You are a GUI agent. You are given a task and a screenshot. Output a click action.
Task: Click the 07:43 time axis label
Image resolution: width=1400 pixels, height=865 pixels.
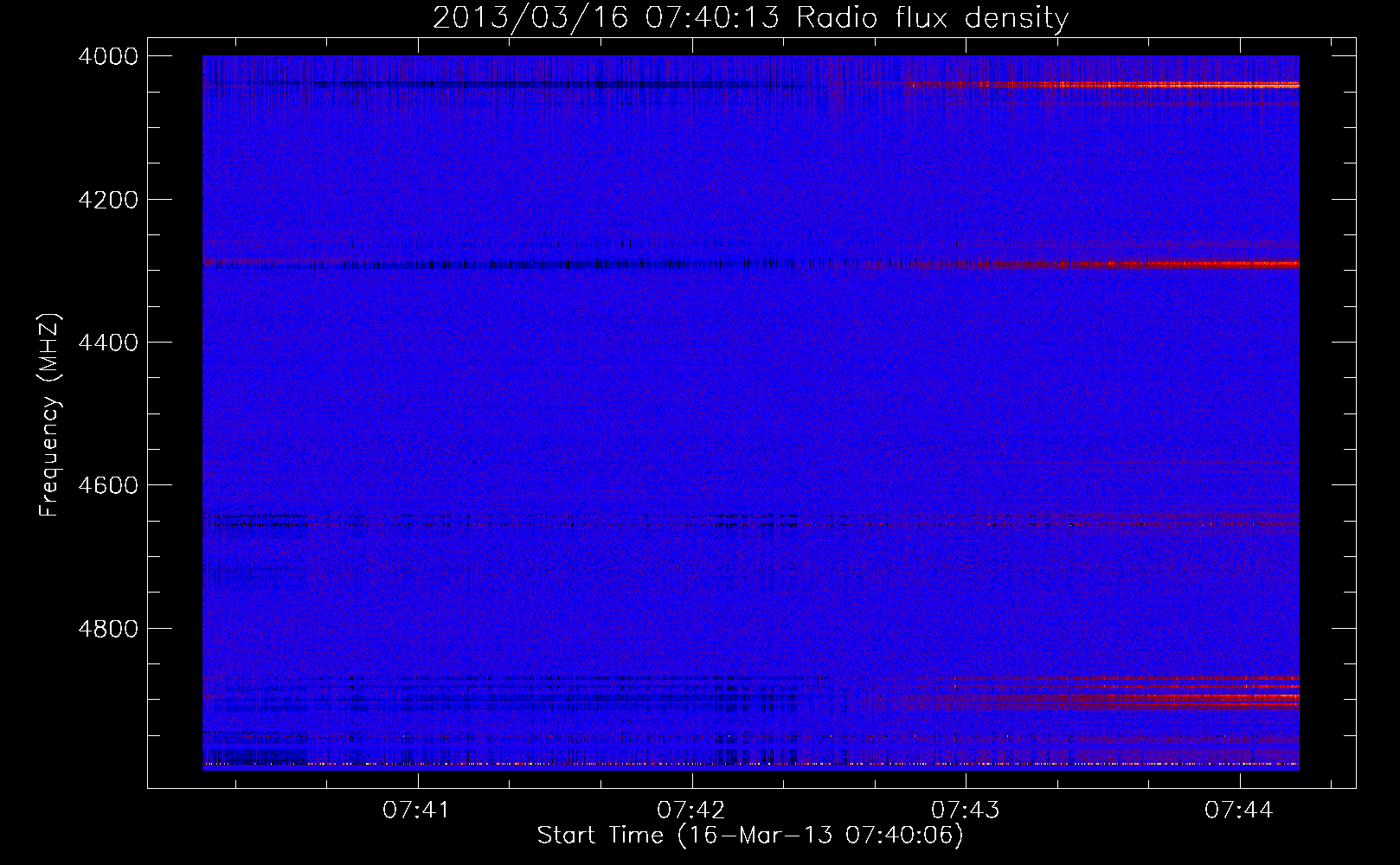pos(965,810)
